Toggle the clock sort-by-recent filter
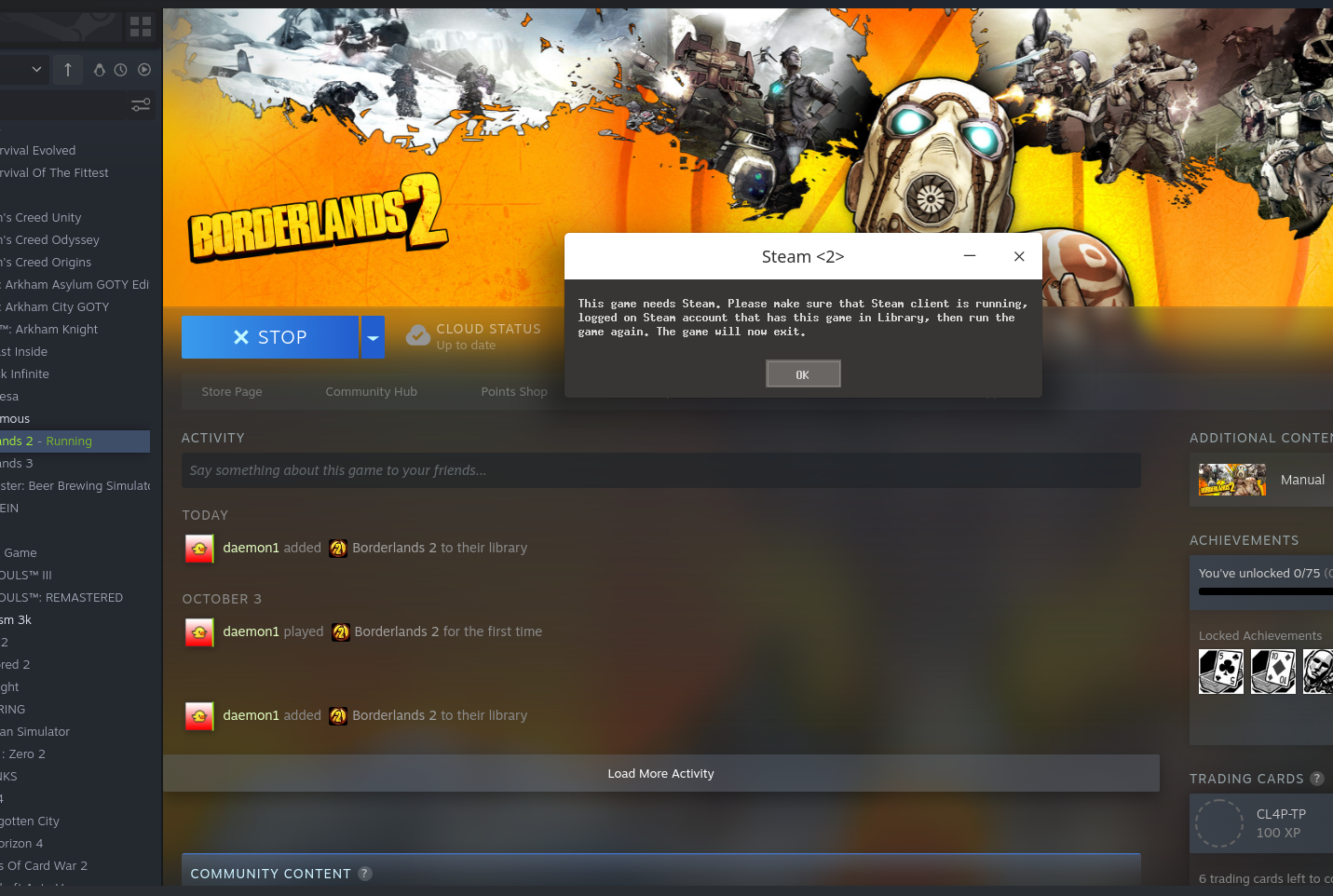Viewport: 1333px width, 896px height. pos(121,70)
